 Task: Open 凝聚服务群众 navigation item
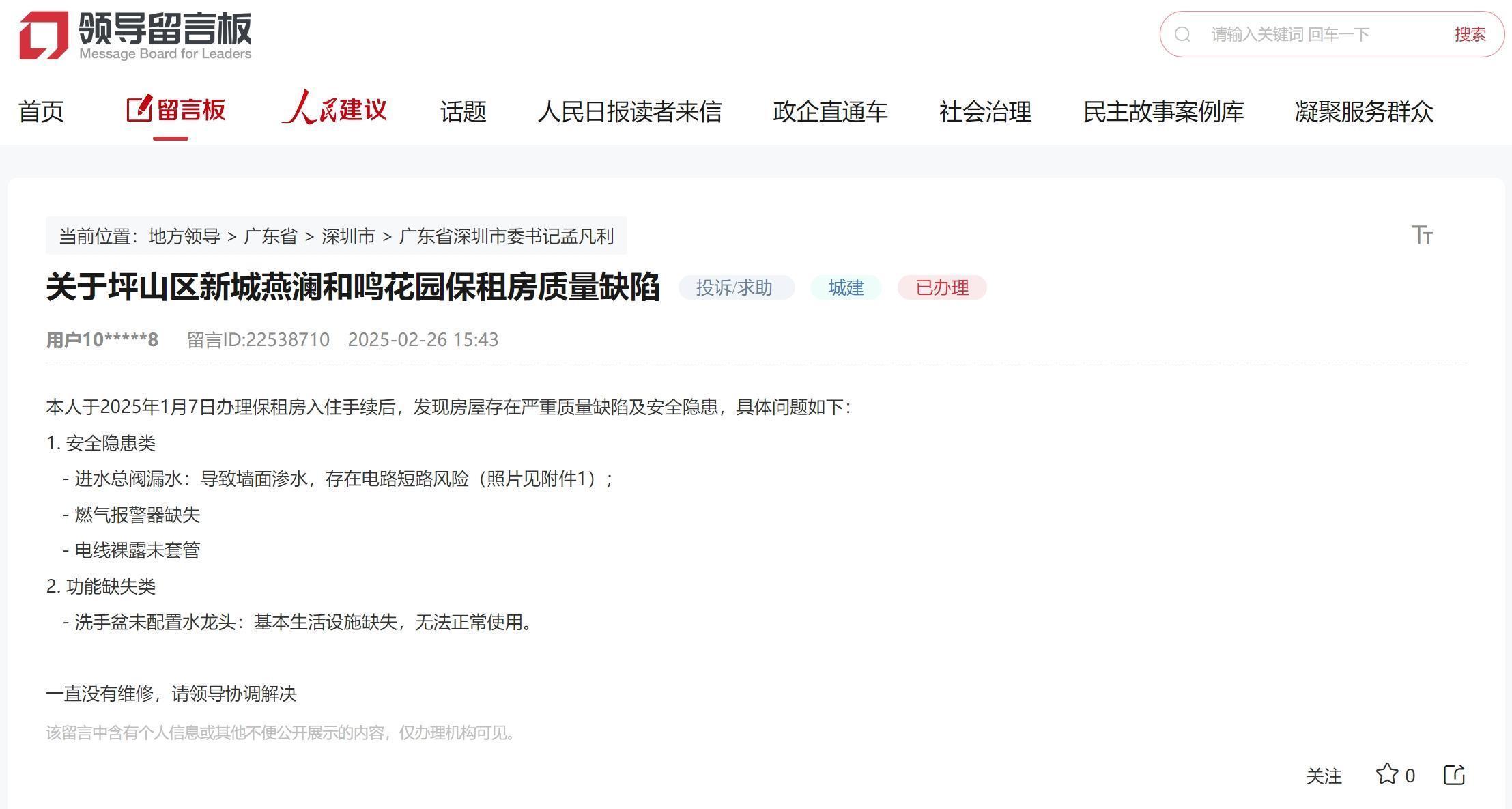(x=1364, y=111)
